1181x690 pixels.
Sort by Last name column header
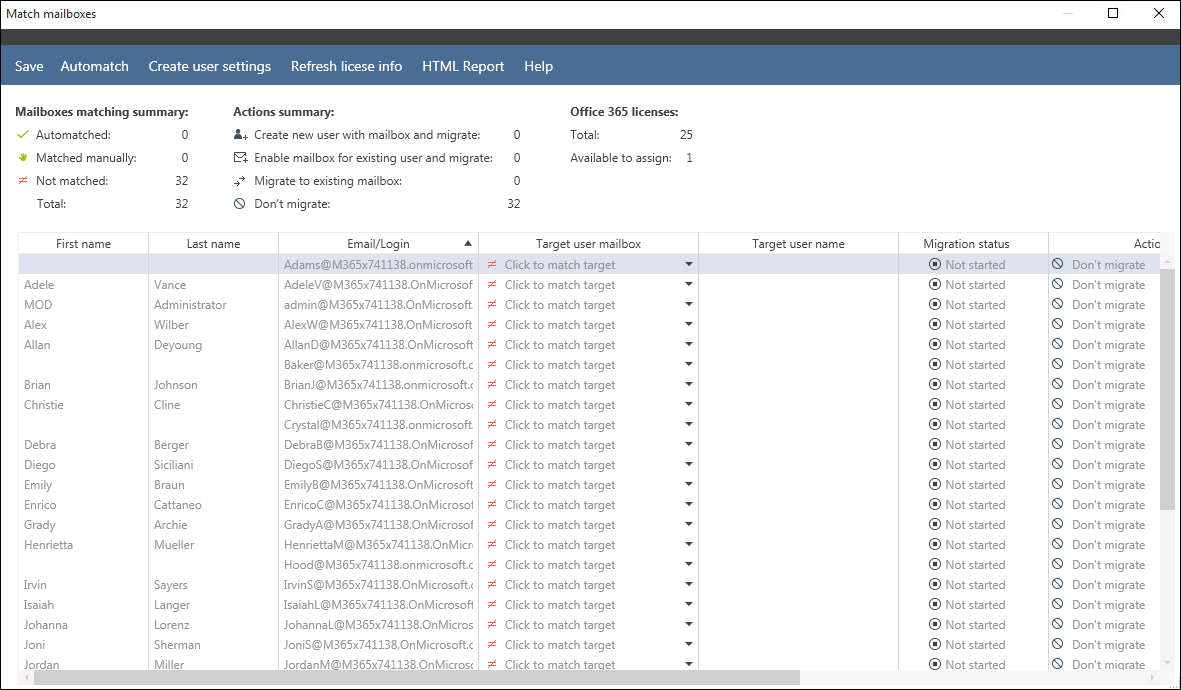pos(213,243)
